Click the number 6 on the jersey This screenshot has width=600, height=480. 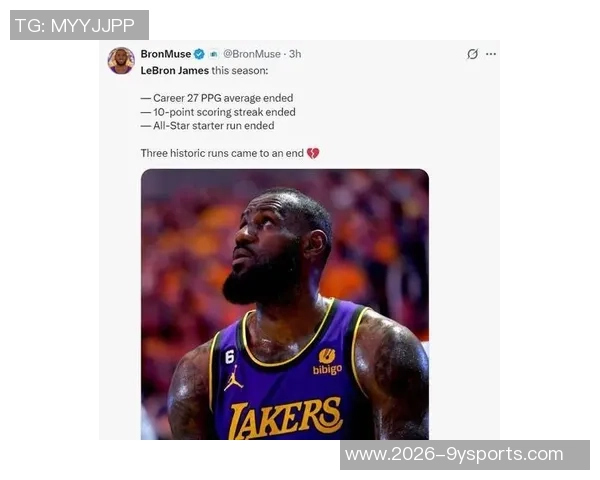tap(230, 357)
